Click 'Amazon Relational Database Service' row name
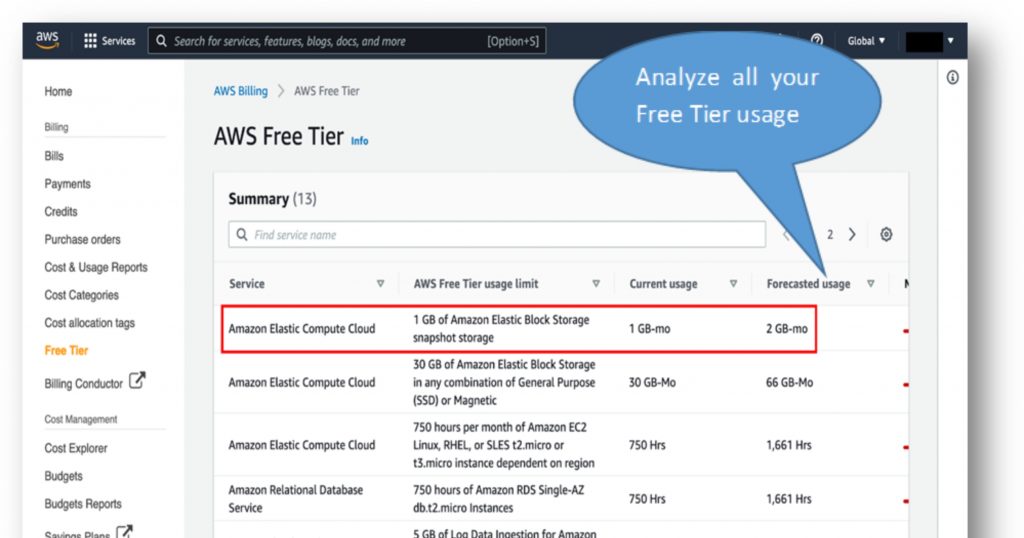 295,499
